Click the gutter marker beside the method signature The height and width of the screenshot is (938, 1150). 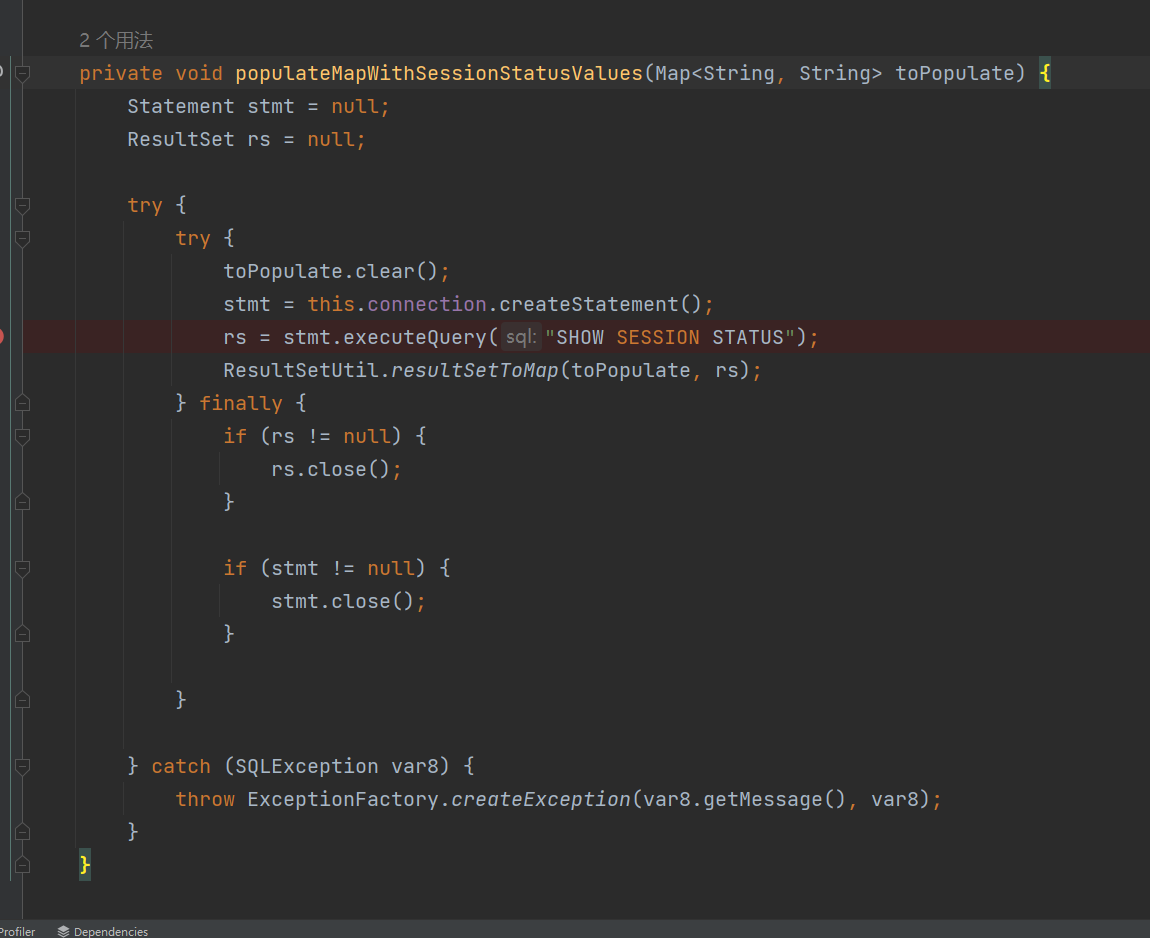tap(3, 73)
